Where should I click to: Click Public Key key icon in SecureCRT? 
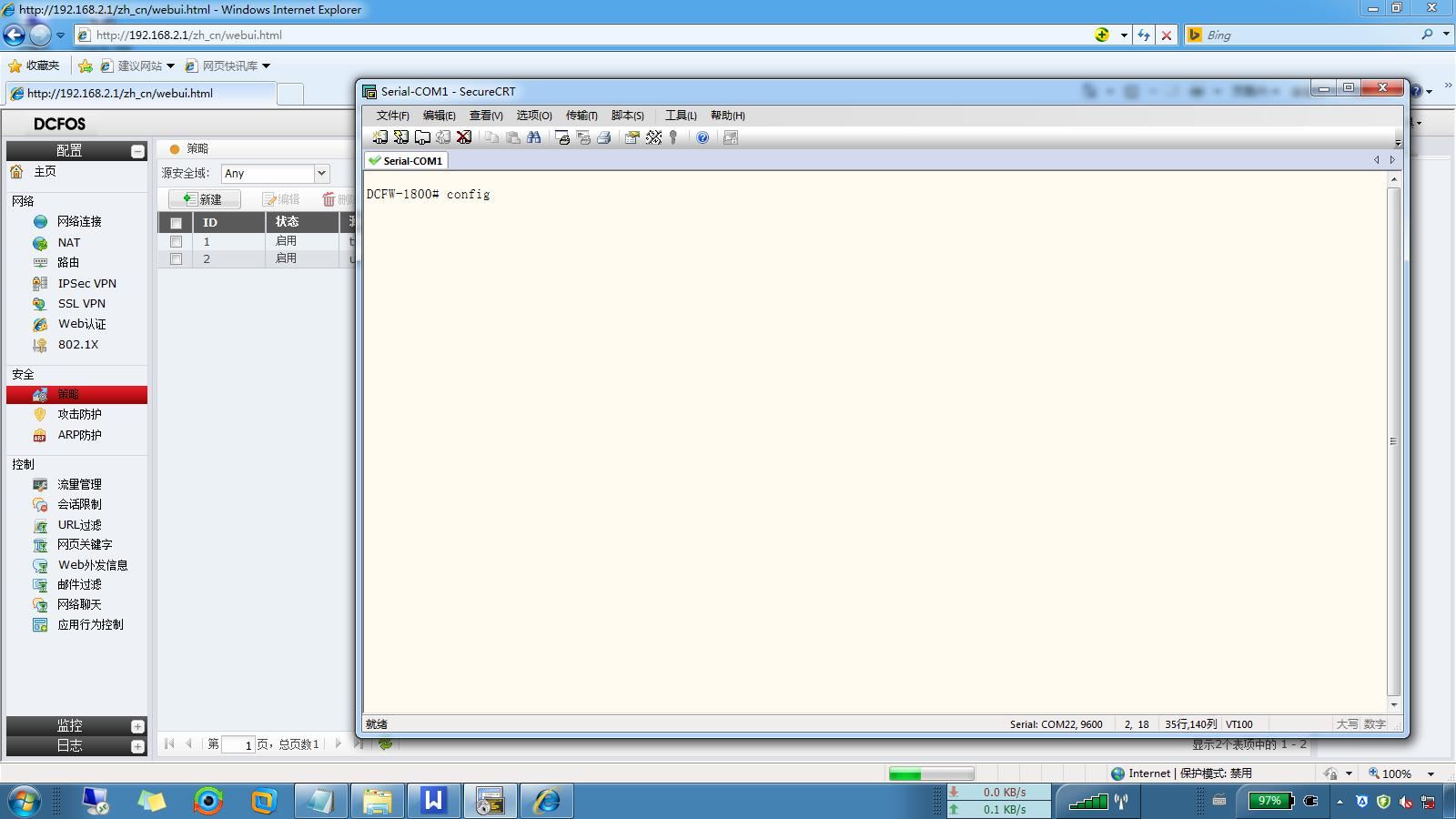673,137
